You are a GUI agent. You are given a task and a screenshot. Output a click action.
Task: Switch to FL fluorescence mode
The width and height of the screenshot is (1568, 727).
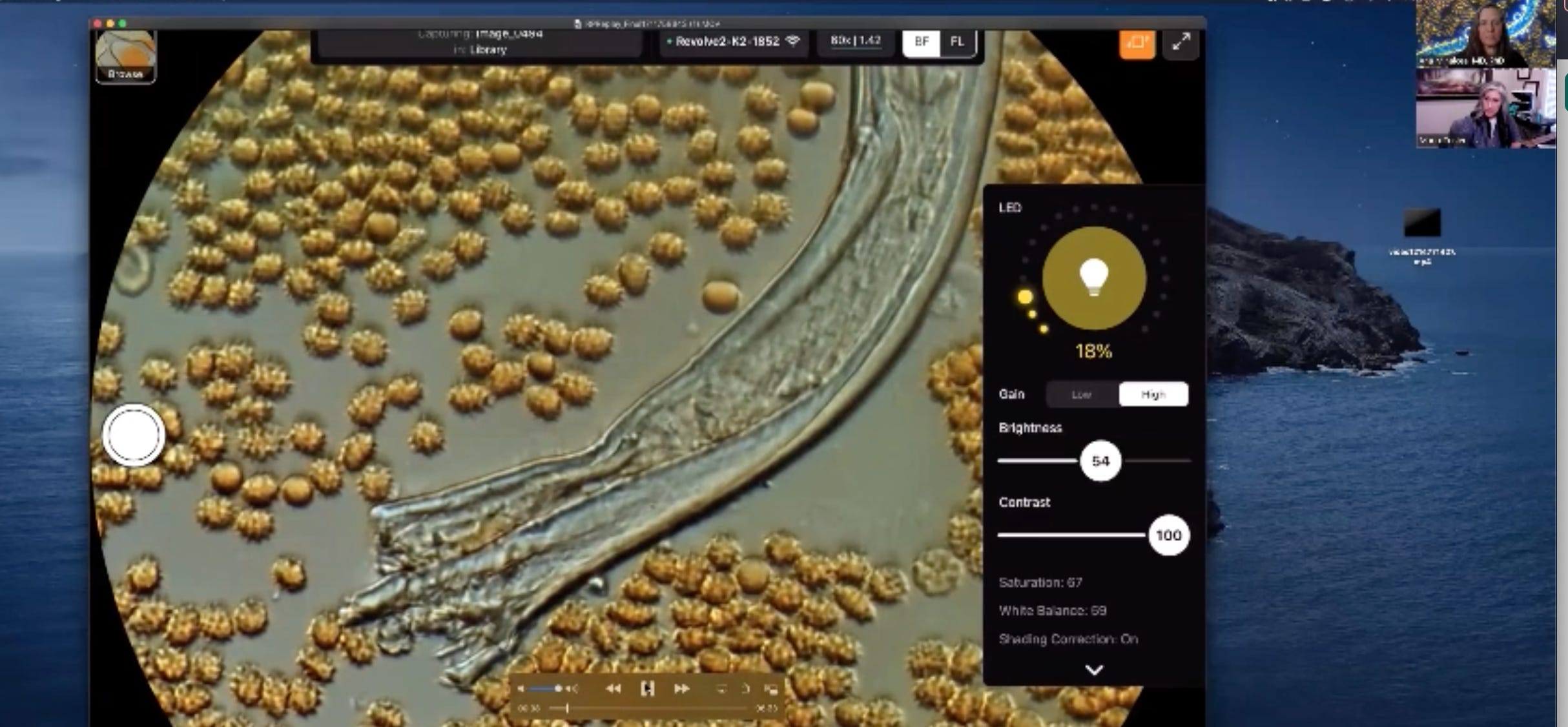coord(957,42)
